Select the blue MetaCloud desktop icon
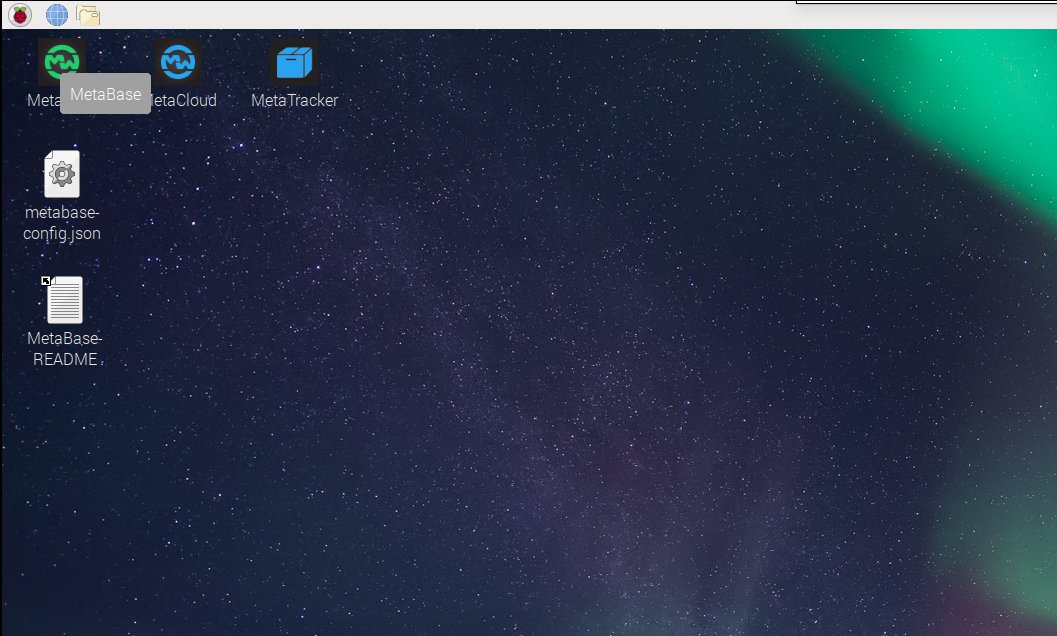This screenshot has height=636, width=1057. click(x=178, y=63)
